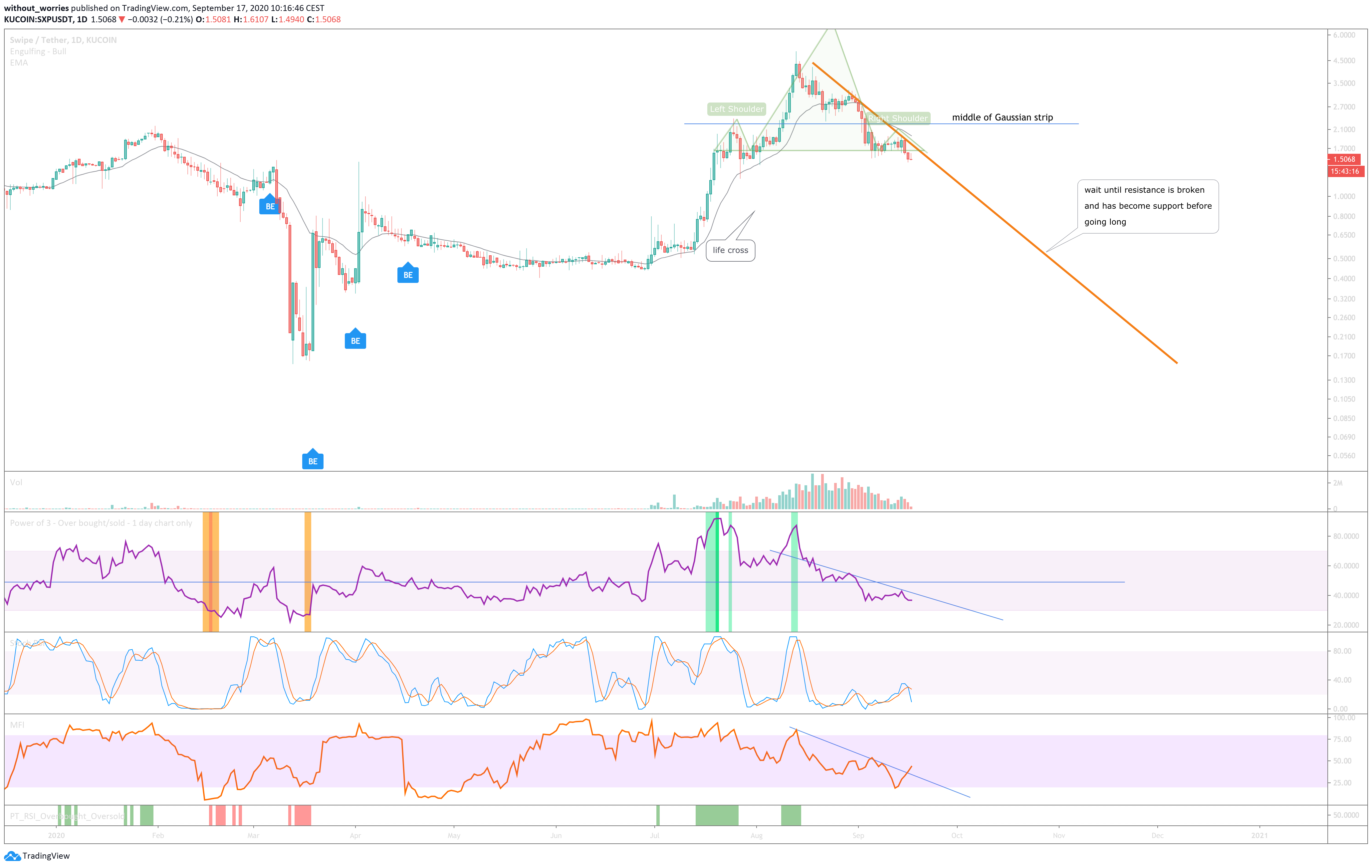
Task: Click the 20.0000 level in Power of 3 pane
Action: pos(1346,625)
